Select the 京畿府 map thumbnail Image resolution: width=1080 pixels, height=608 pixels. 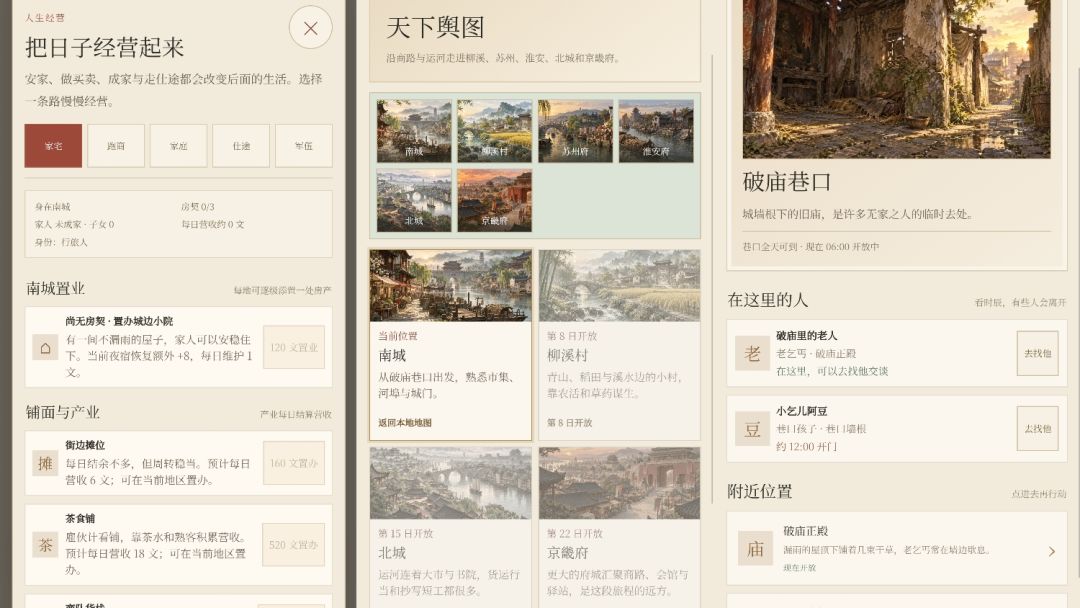(x=495, y=200)
